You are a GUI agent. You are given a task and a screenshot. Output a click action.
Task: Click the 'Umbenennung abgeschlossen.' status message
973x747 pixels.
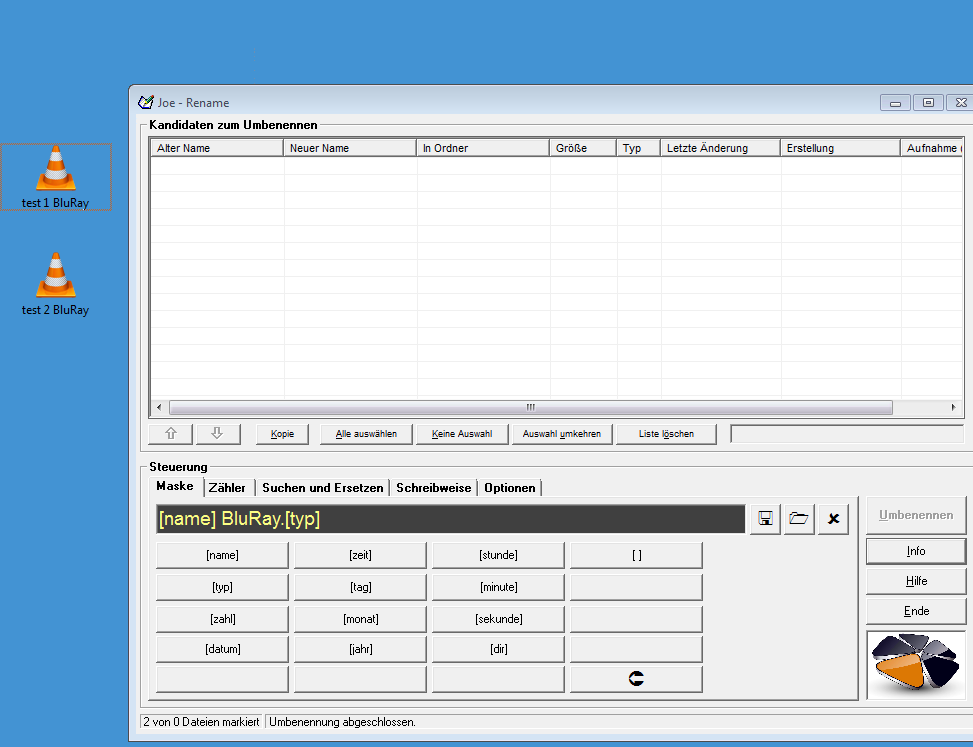pyautogui.click(x=342, y=722)
